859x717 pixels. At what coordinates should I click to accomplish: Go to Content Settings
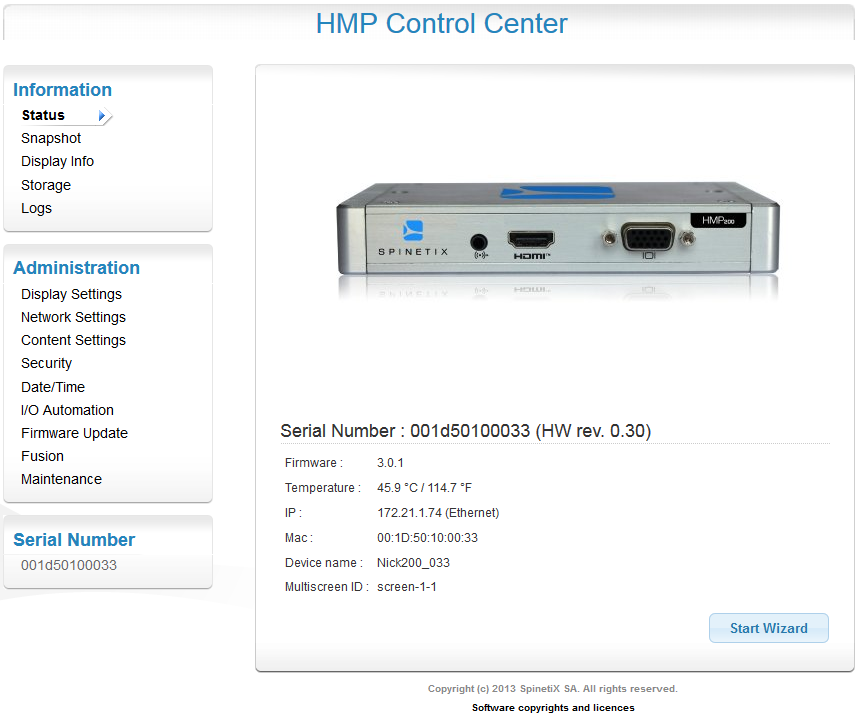pyautogui.click(x=73, y=340)
